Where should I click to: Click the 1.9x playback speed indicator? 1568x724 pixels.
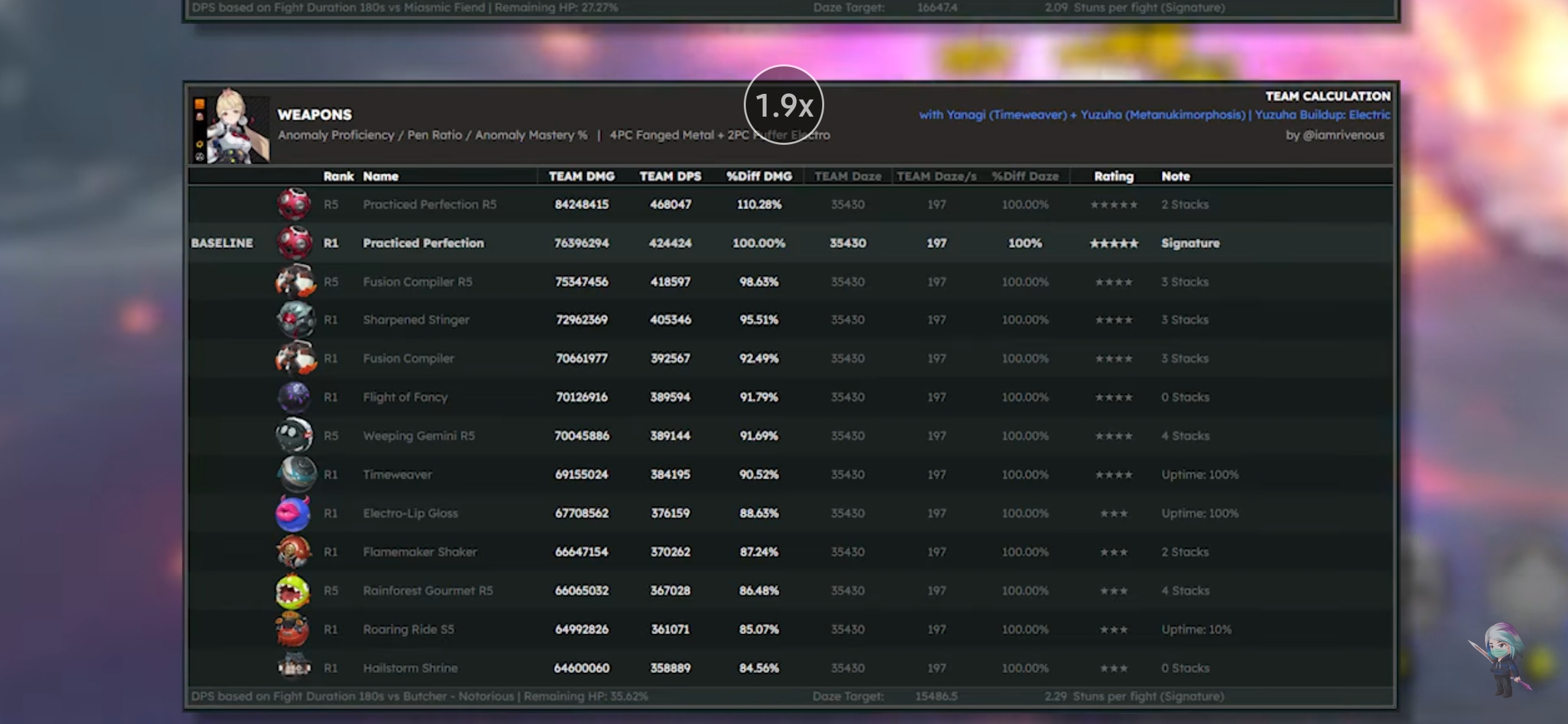click(x=783, y=105)
